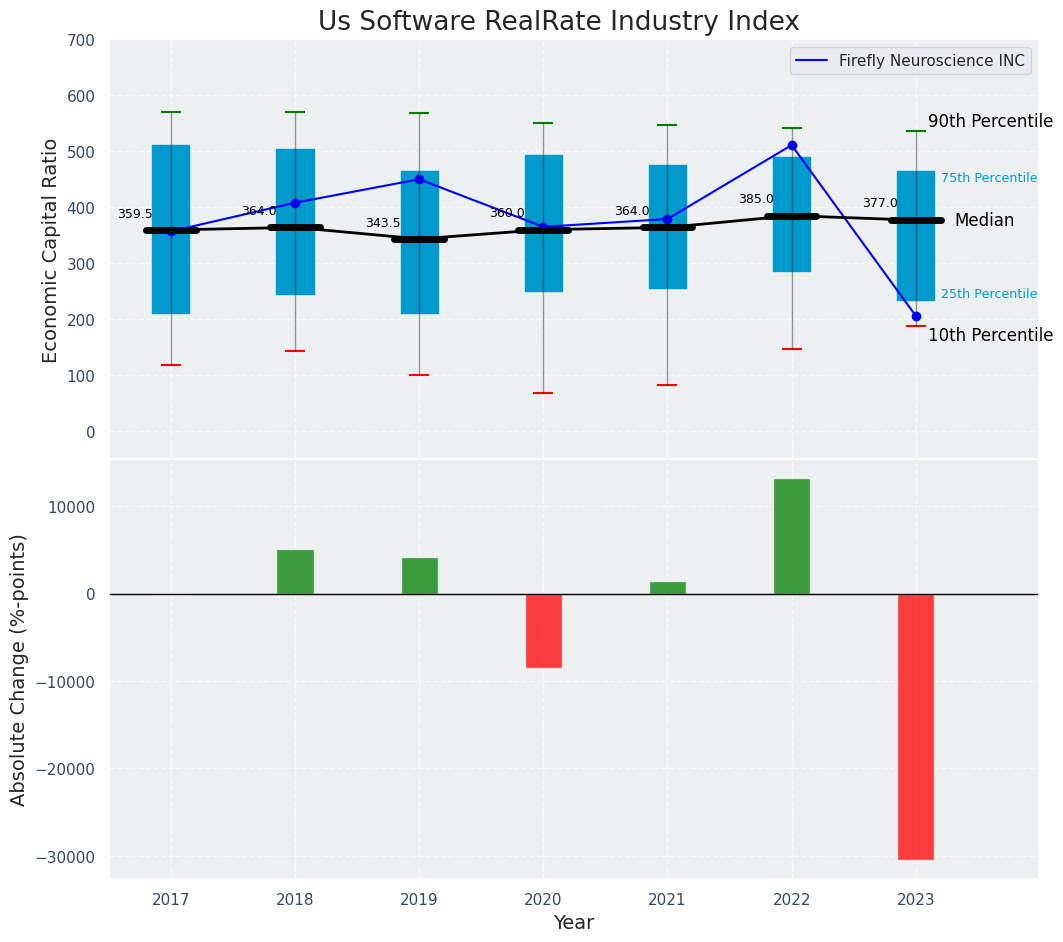
Task: Click the Median annotation label
Action: coord(984,221)
